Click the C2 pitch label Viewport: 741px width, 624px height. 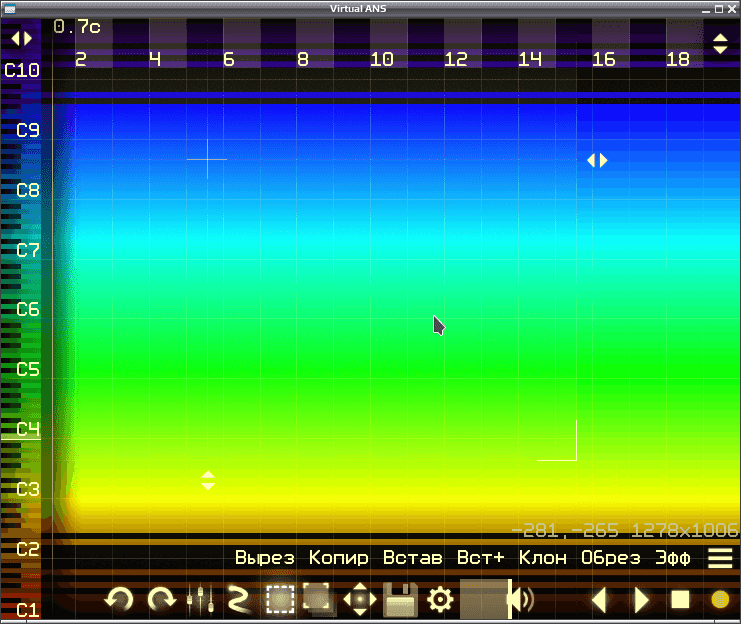coord(27,549)
